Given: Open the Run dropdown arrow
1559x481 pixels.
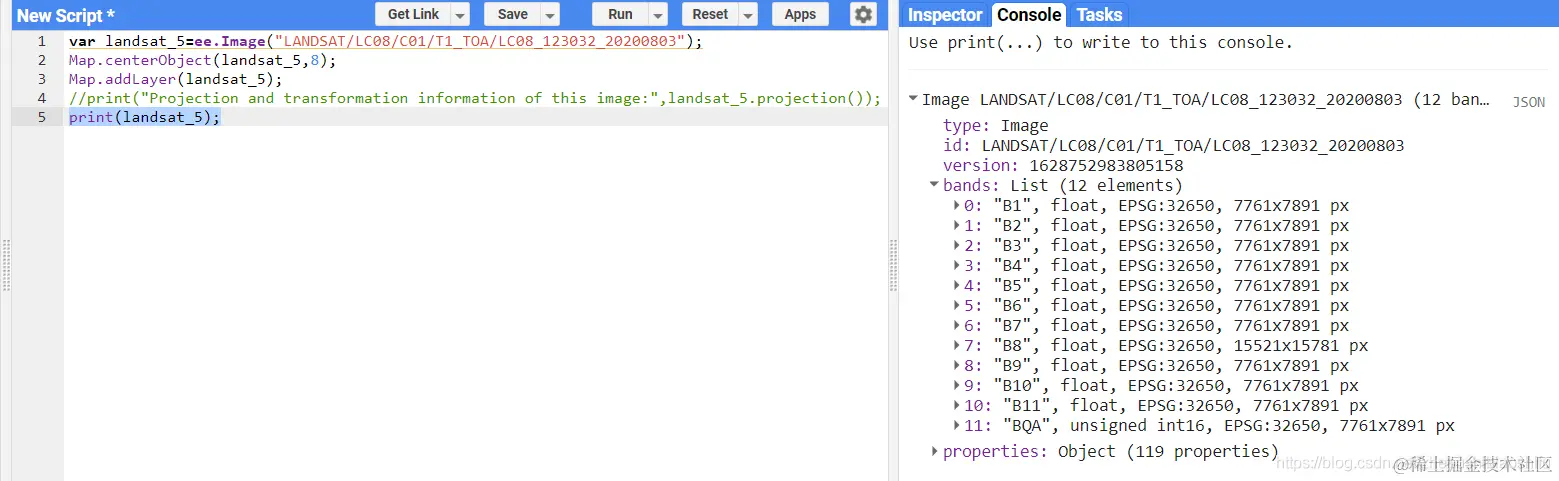Looking at the screenshot, I should (x=657, y=14).
